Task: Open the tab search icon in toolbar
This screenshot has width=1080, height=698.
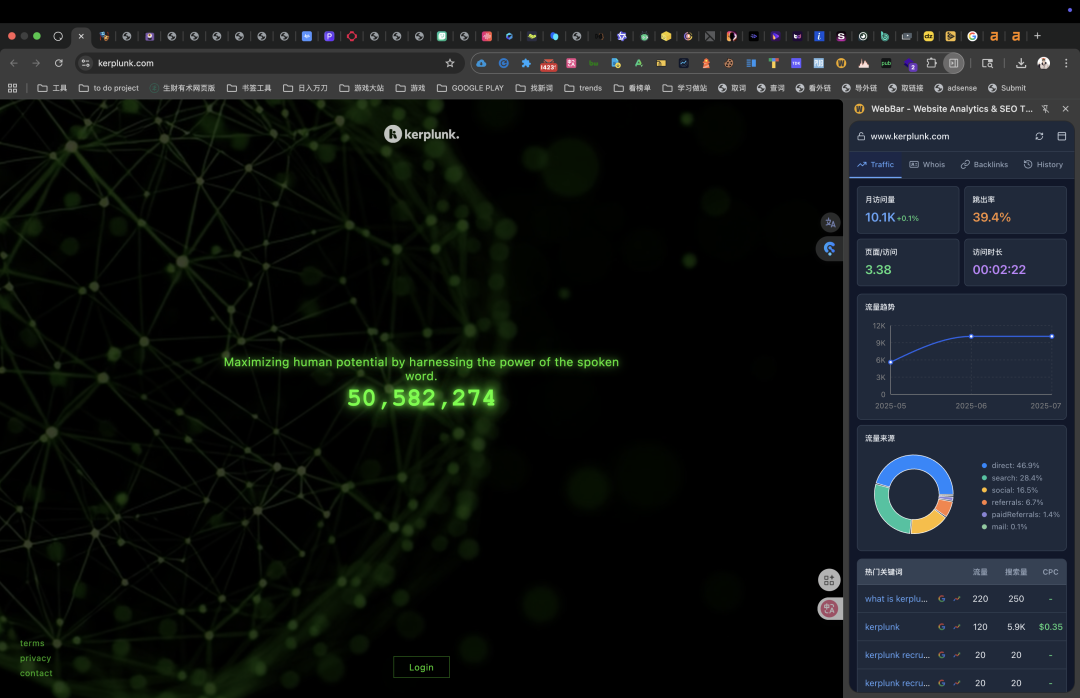Action: (987, 63)
